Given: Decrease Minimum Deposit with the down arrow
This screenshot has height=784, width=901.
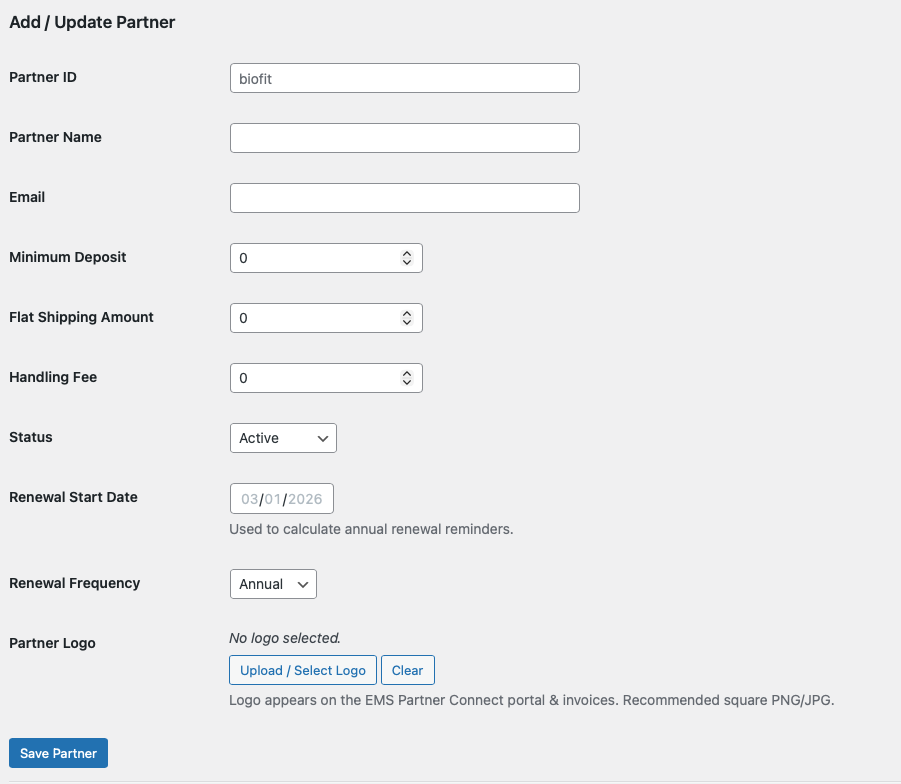Looking at the screenshot, I should [x=407, y=263].
